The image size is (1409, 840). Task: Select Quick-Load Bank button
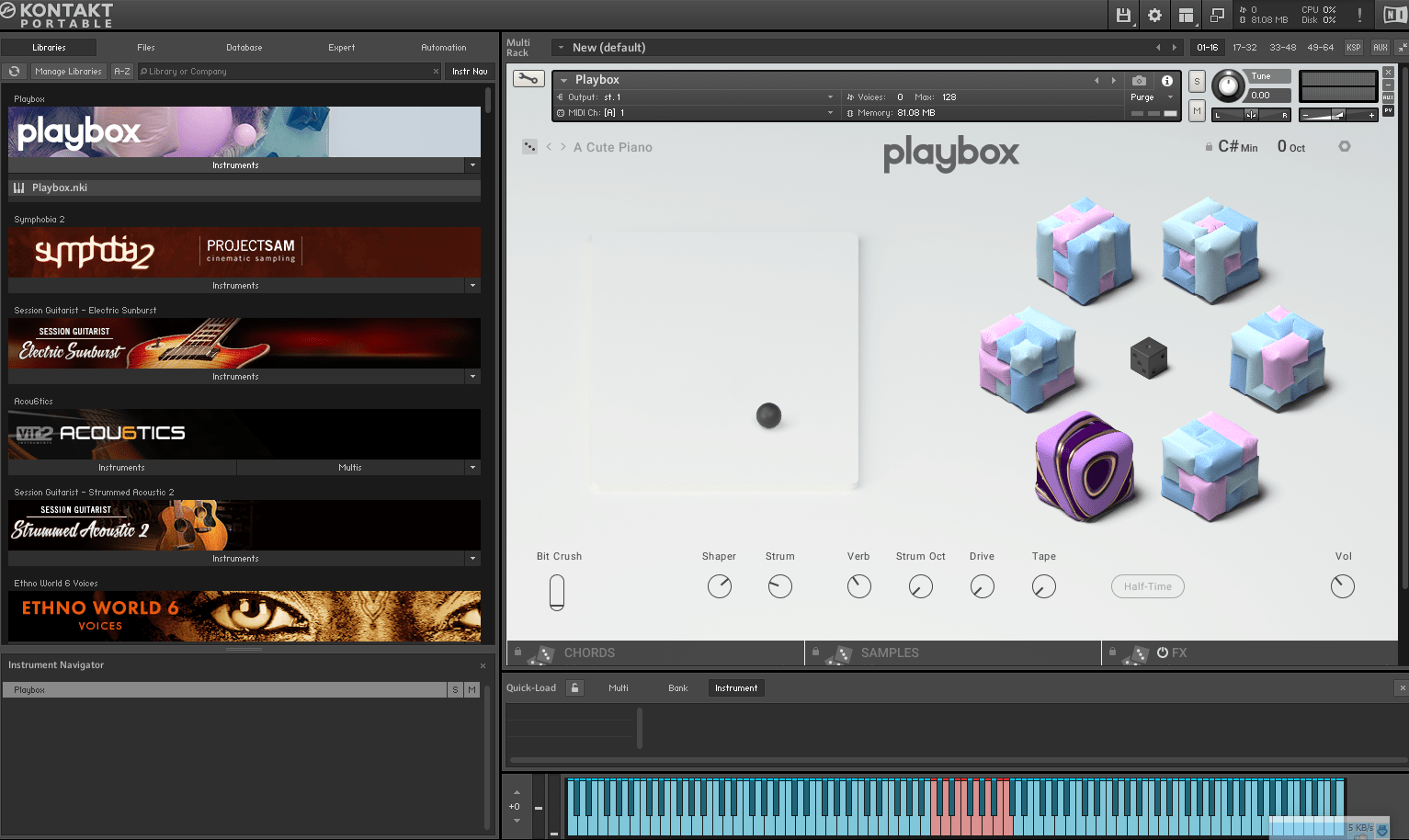coord(678,687)
